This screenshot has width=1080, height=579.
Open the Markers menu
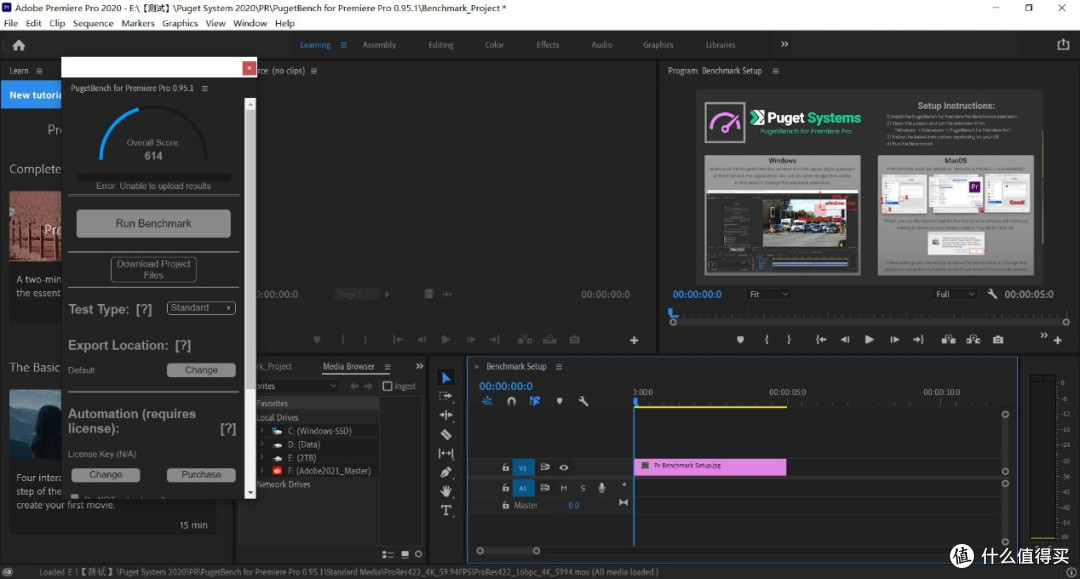[x=138, y=23]
